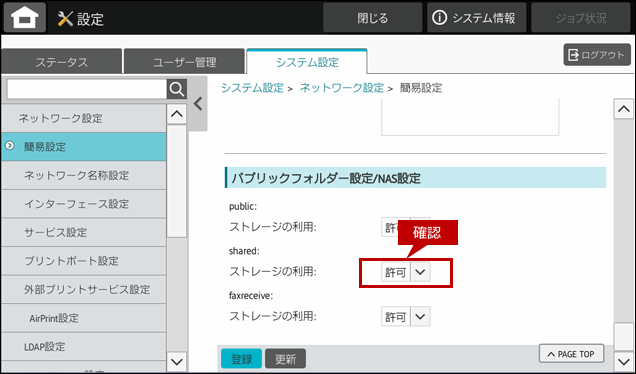
Task: Switch to ステータス tab
Action: point(61,62)
